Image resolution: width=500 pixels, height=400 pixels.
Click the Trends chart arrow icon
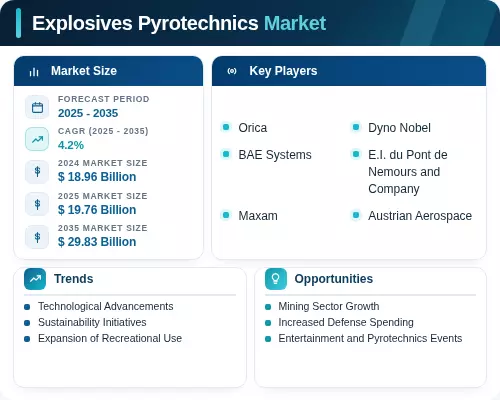click(35, 279)
